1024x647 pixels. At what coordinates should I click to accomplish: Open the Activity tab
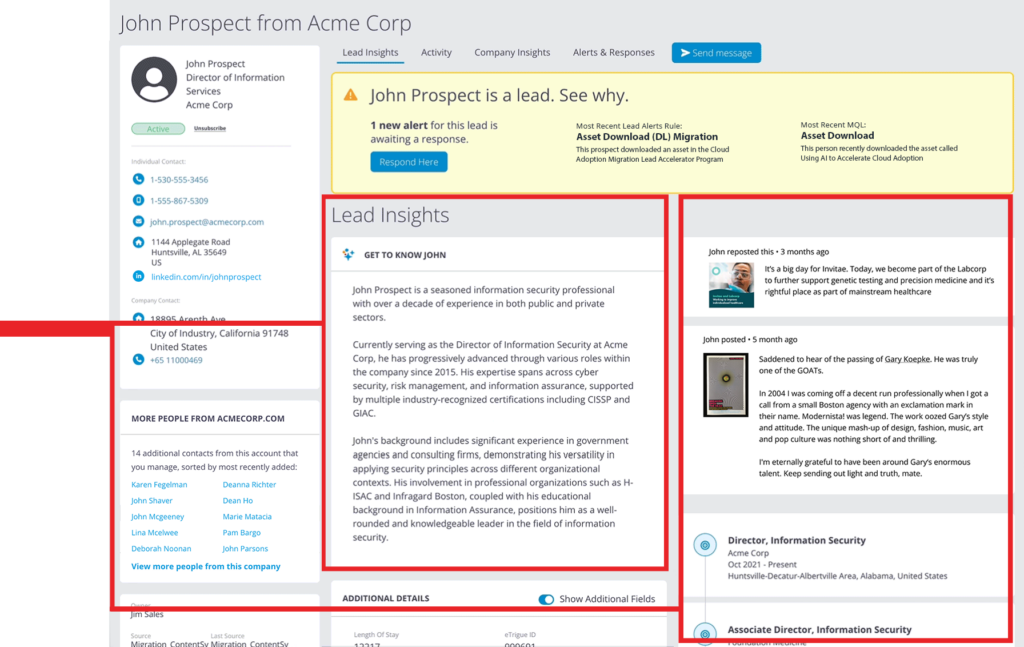coord(436,52)
